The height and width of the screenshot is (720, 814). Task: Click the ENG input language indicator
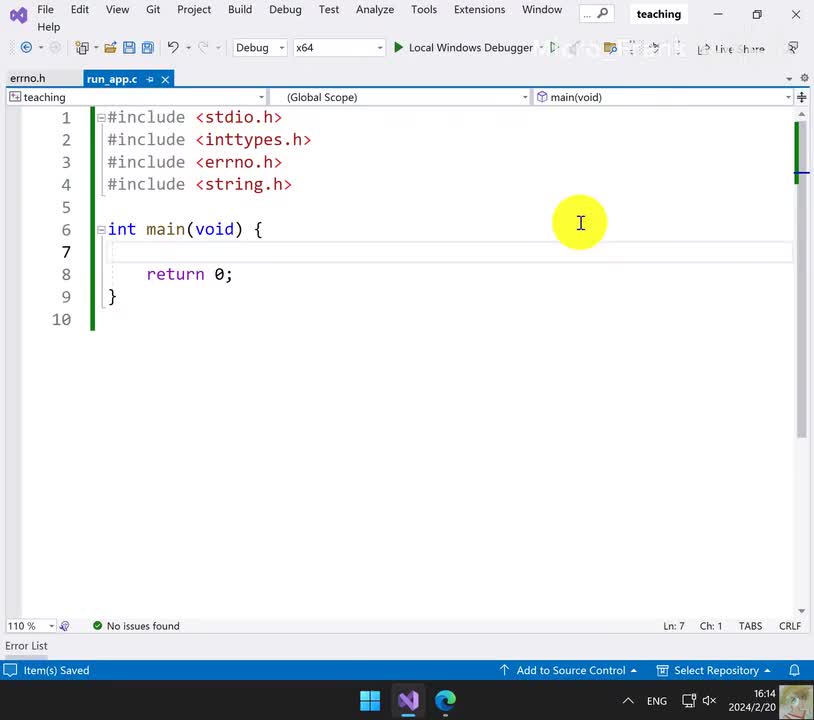[657, 701]
